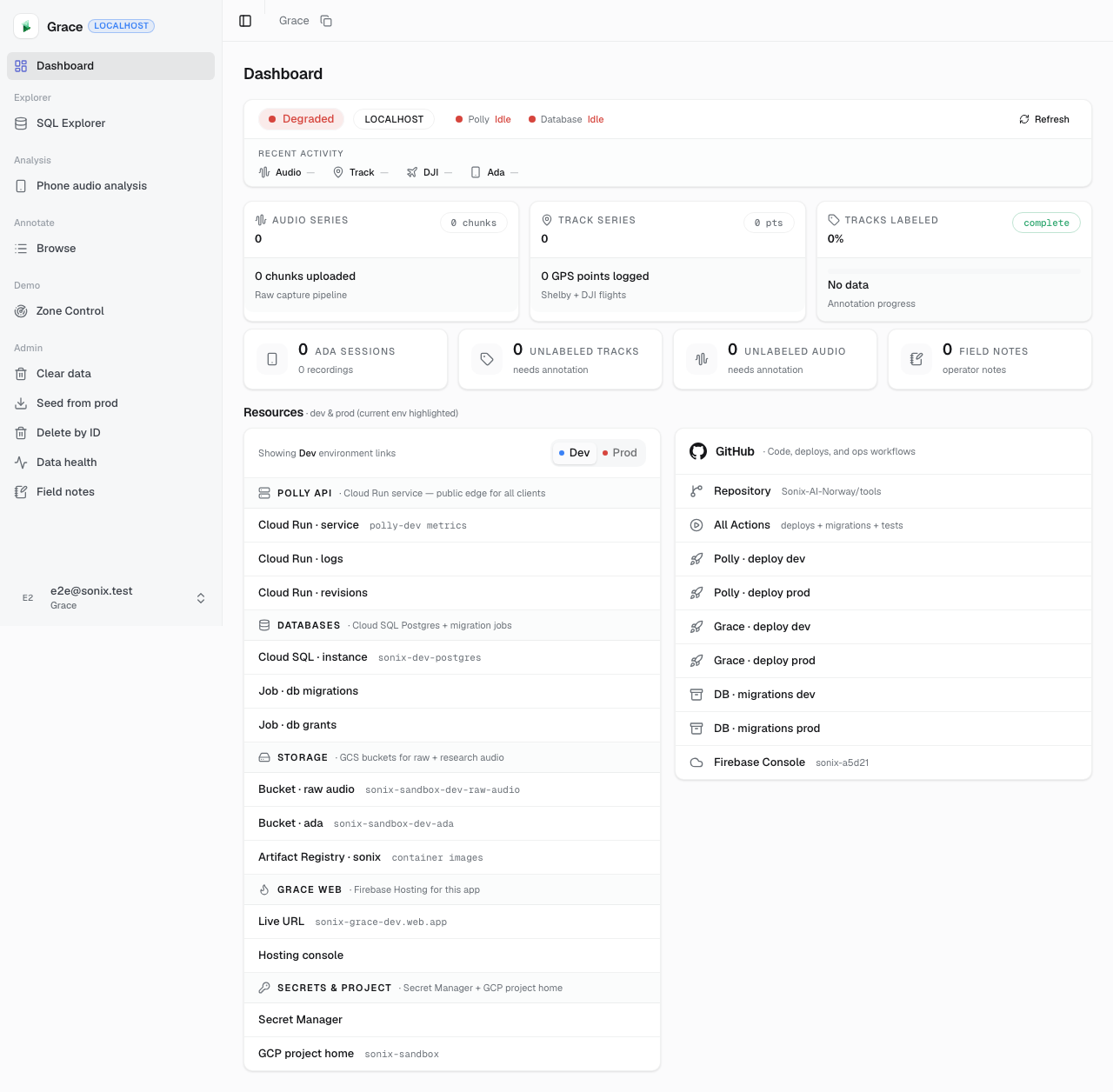Image resolution: width=1113 pixels, height=1092 pixels.
Task: Click the Field Notes card edit icon
Action: tap(916, 359)
